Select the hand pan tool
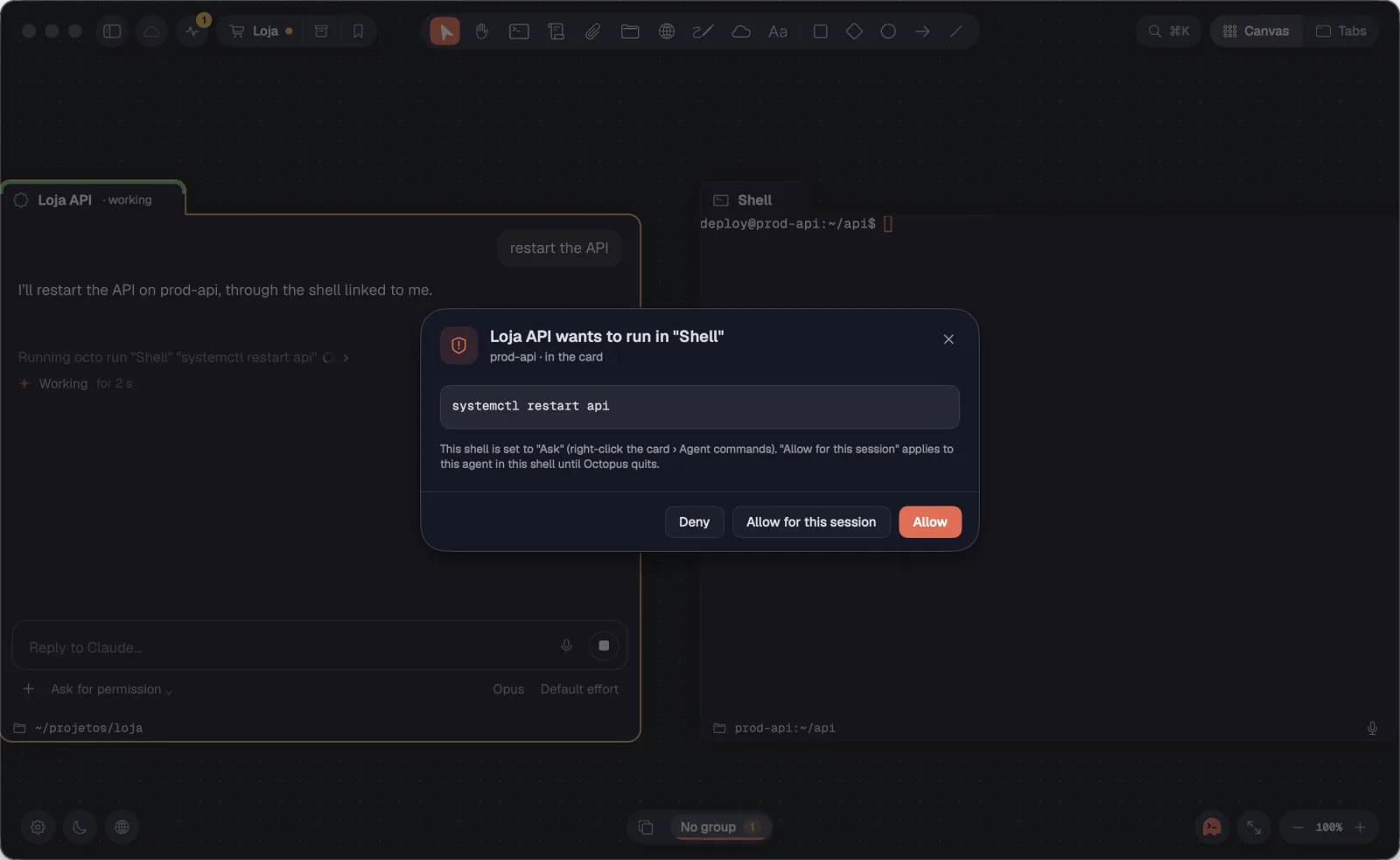 coord(482,31)
